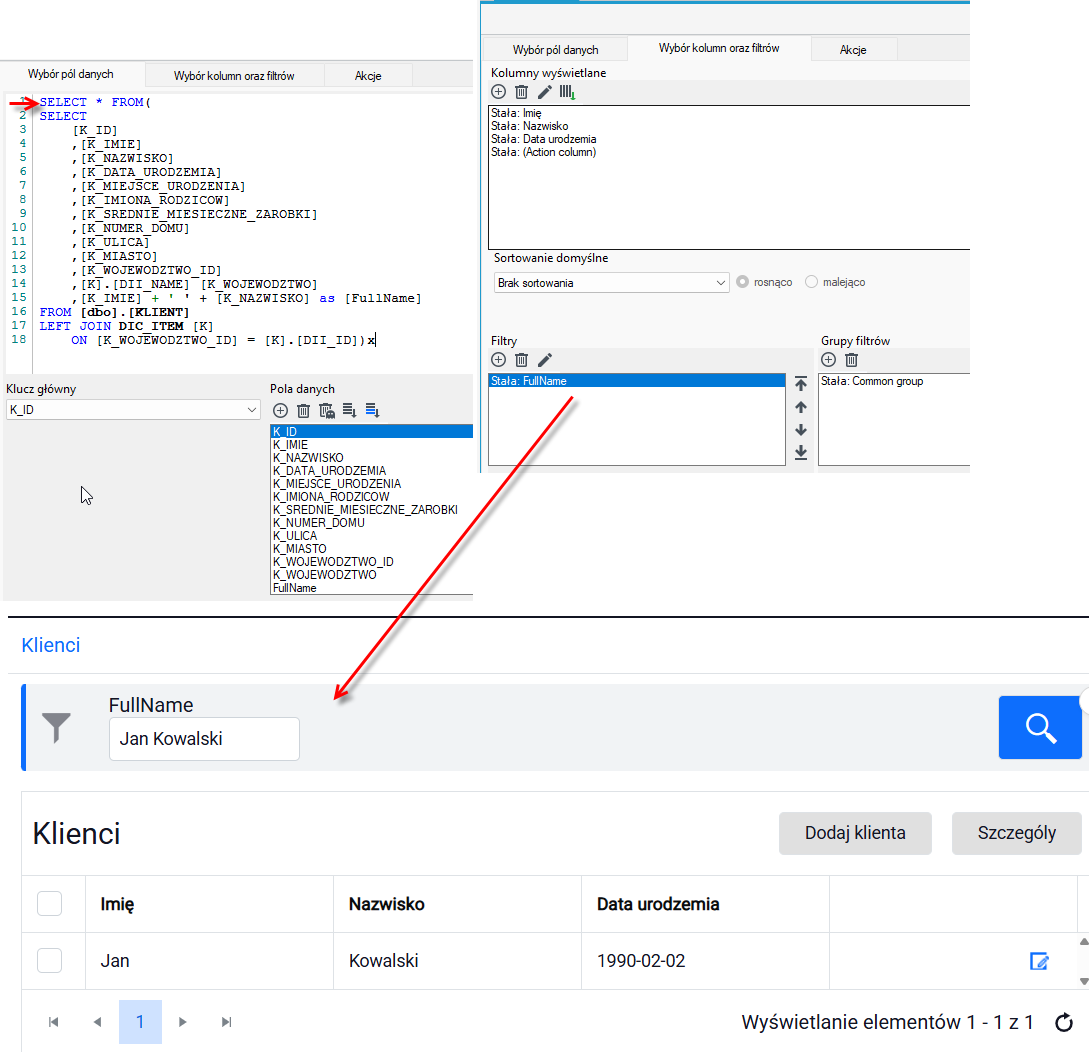1089x1053 pixels.
Task: Delete the group under Grupy filtrów
Action: (851, 360)
